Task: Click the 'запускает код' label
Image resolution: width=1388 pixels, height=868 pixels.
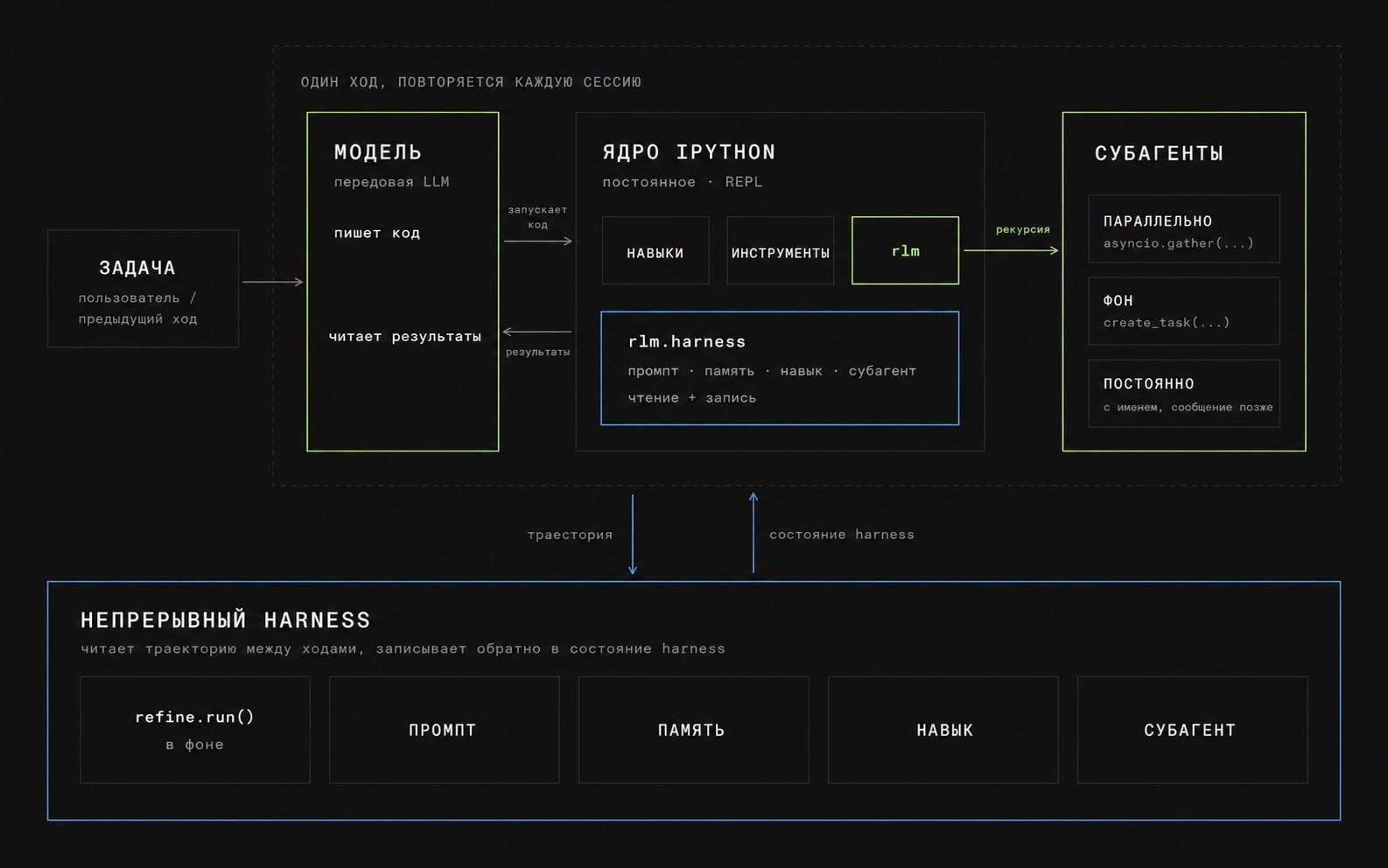Action: (x=537, y=217)
